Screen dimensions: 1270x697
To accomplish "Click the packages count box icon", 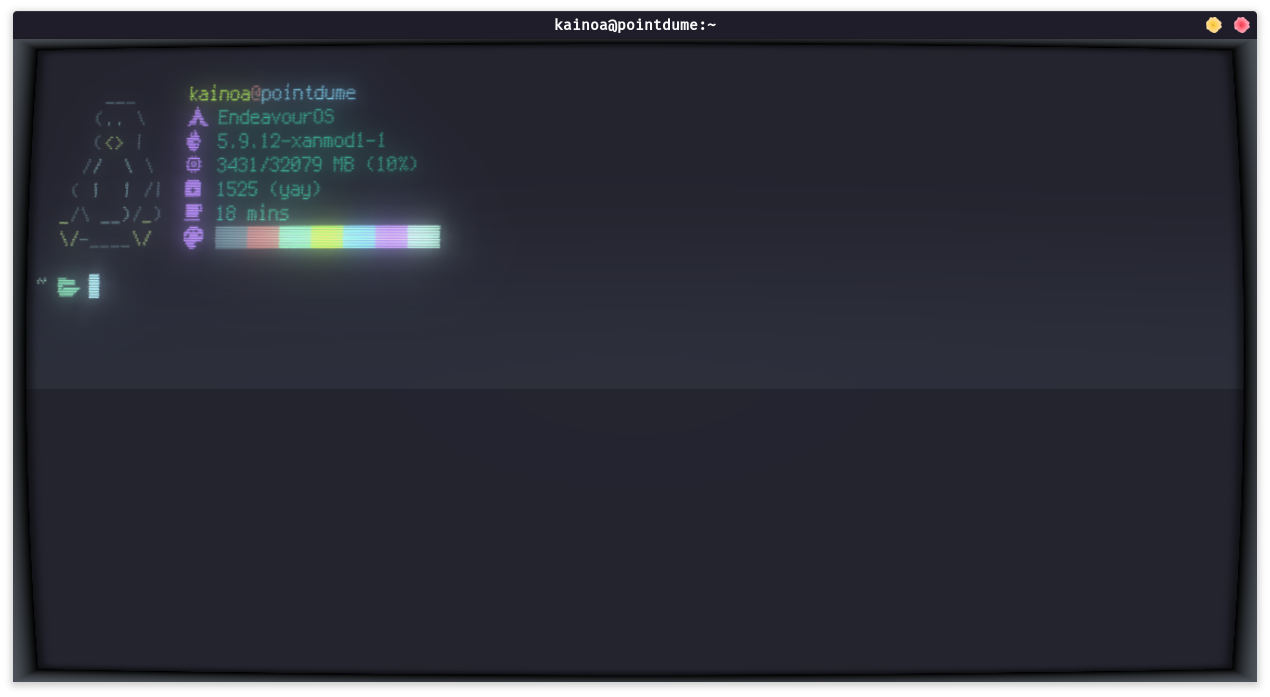I will (x=193, y=189).
